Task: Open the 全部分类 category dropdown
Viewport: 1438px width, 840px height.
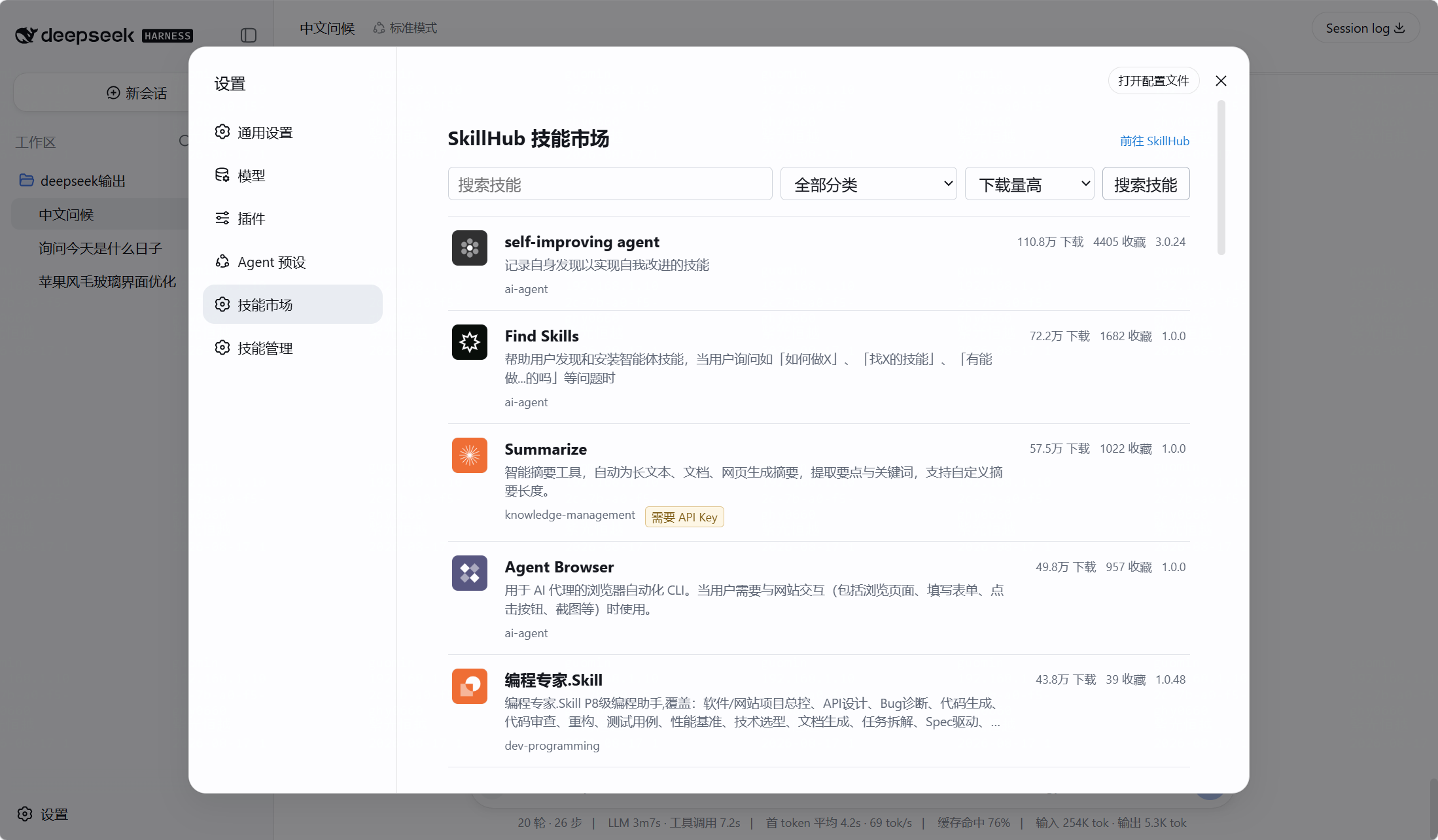Action: (868, 184)
